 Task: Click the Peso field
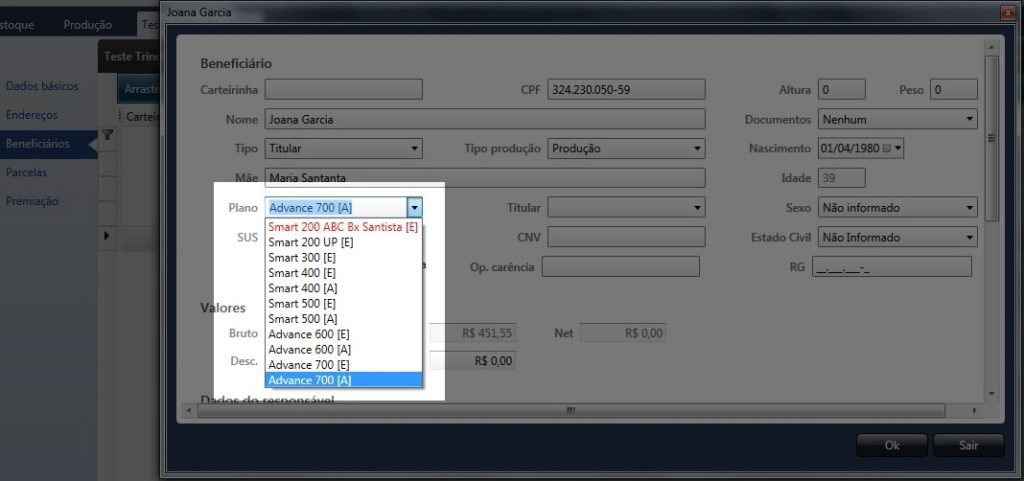(953, 89)
